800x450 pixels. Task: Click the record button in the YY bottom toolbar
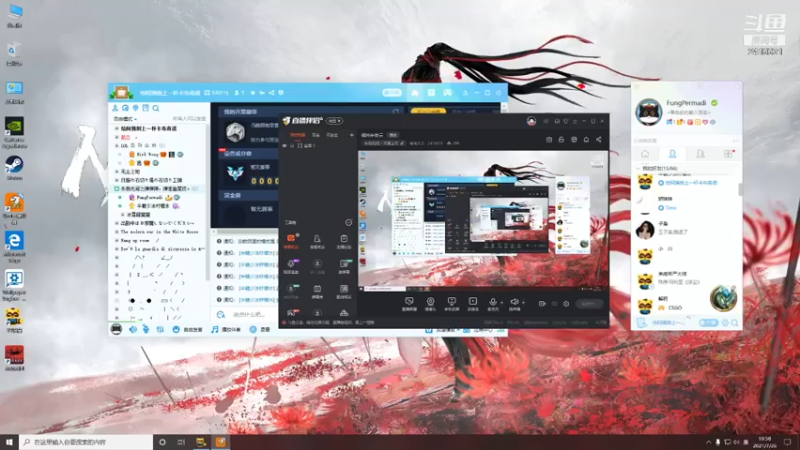[259, 330]
